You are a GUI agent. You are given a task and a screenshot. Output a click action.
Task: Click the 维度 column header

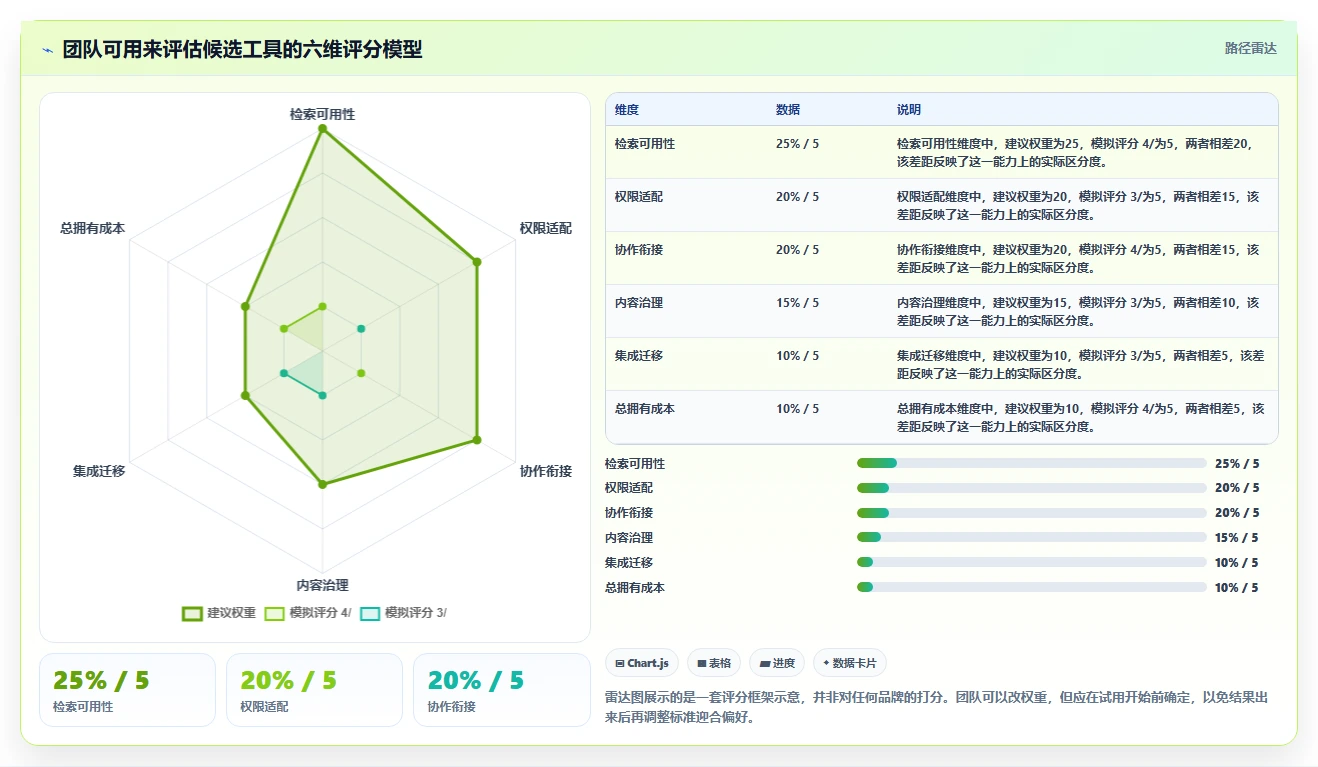627,110
